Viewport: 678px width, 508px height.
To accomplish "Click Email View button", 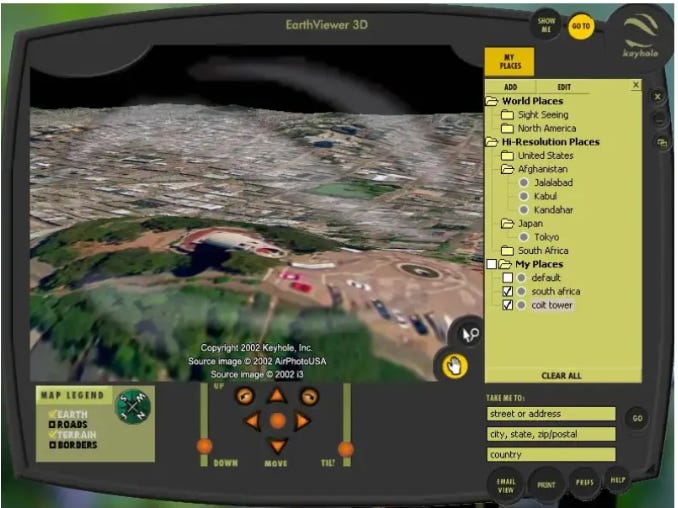I will (x=505, y=486).
